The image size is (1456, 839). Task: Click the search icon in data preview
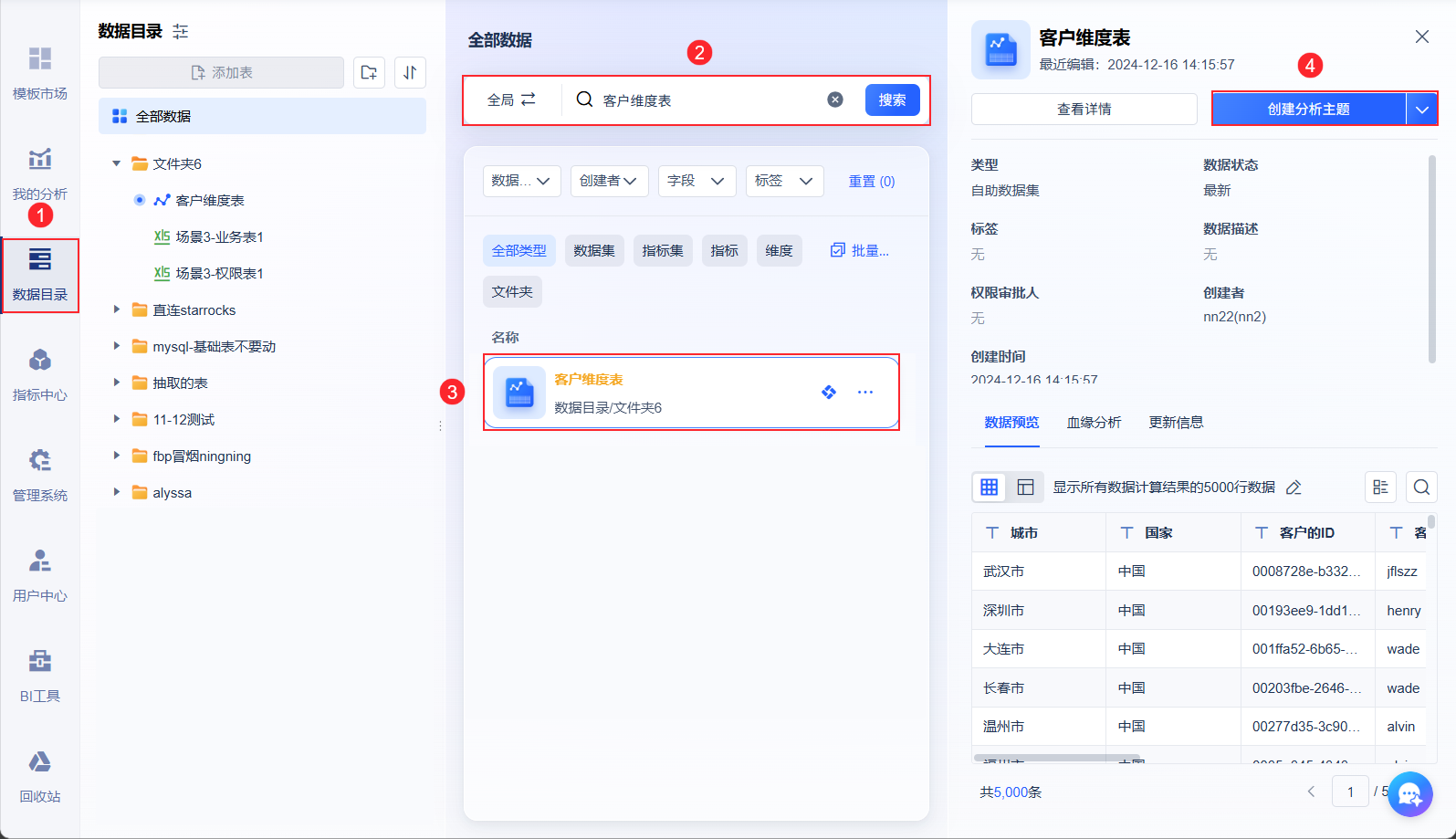tap(1422, 487)
